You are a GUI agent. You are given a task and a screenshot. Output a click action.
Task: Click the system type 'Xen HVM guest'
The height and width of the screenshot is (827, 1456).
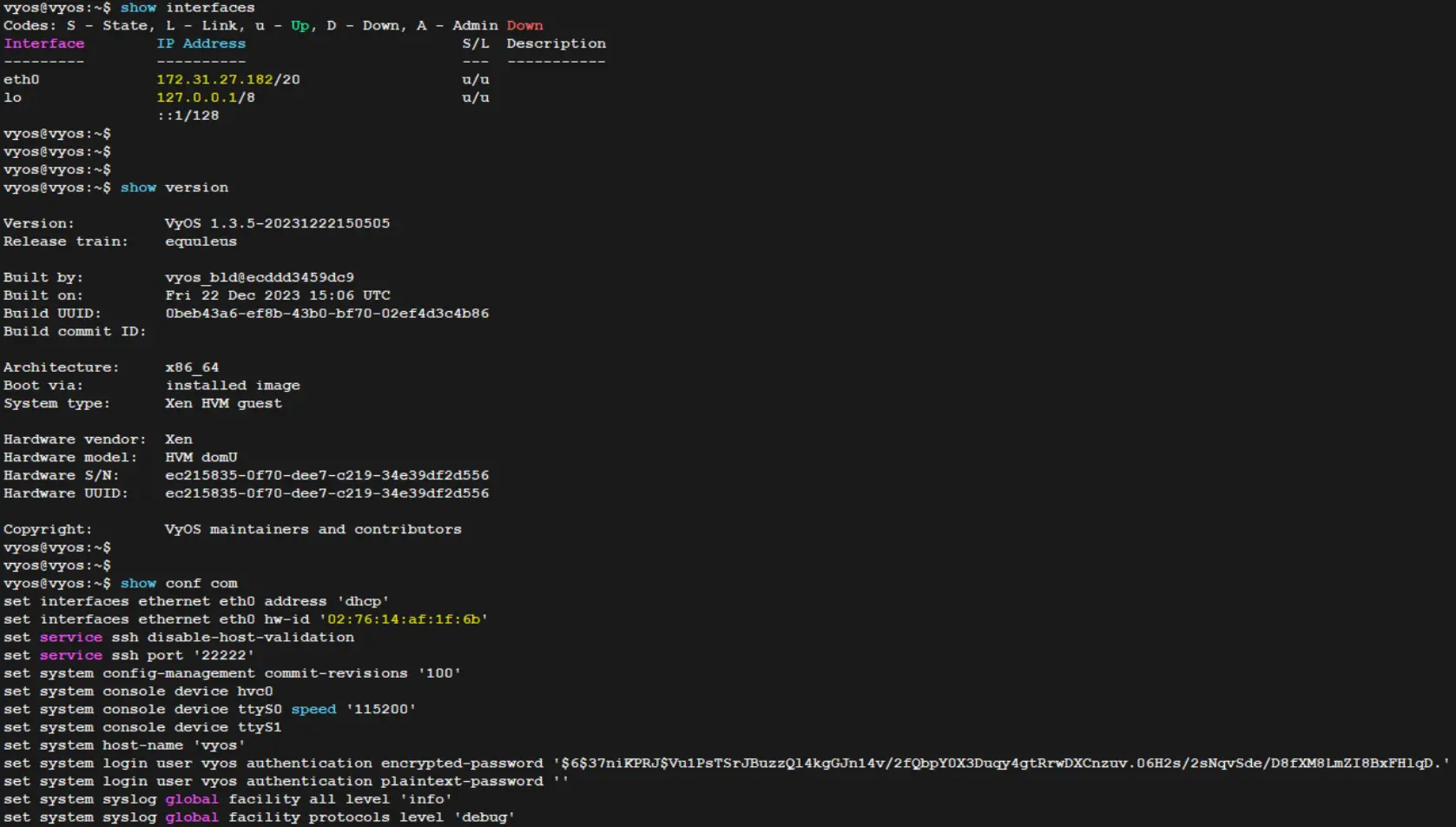[x=224, y=403]
